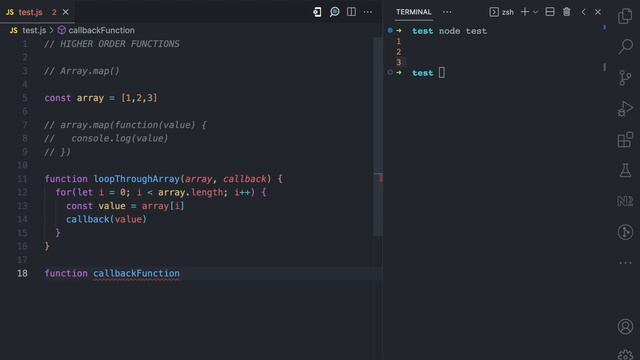Open the Manage gear settings
640x360 pixels.
click(x=625, y=354)
